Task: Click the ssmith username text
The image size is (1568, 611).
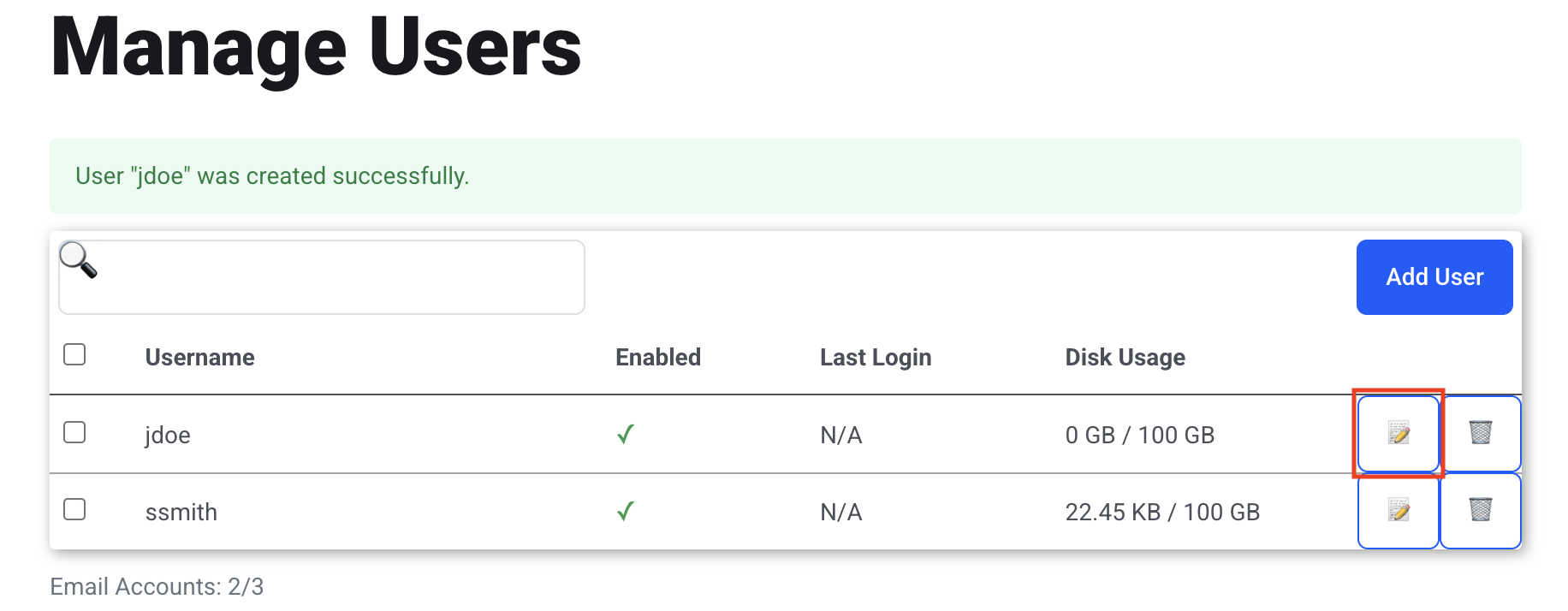Action: (181, 512)
